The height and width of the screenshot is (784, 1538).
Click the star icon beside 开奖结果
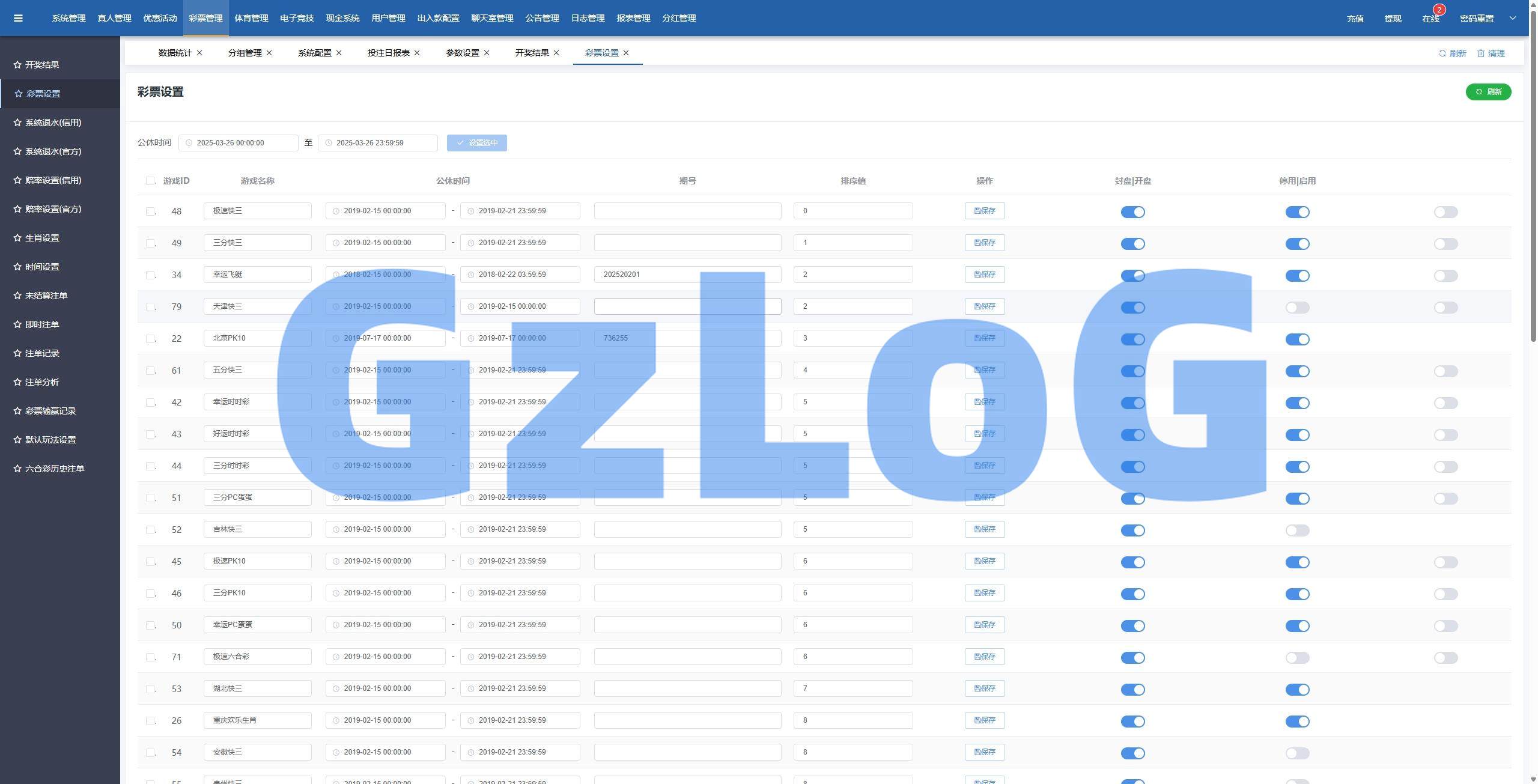(17, 65)
